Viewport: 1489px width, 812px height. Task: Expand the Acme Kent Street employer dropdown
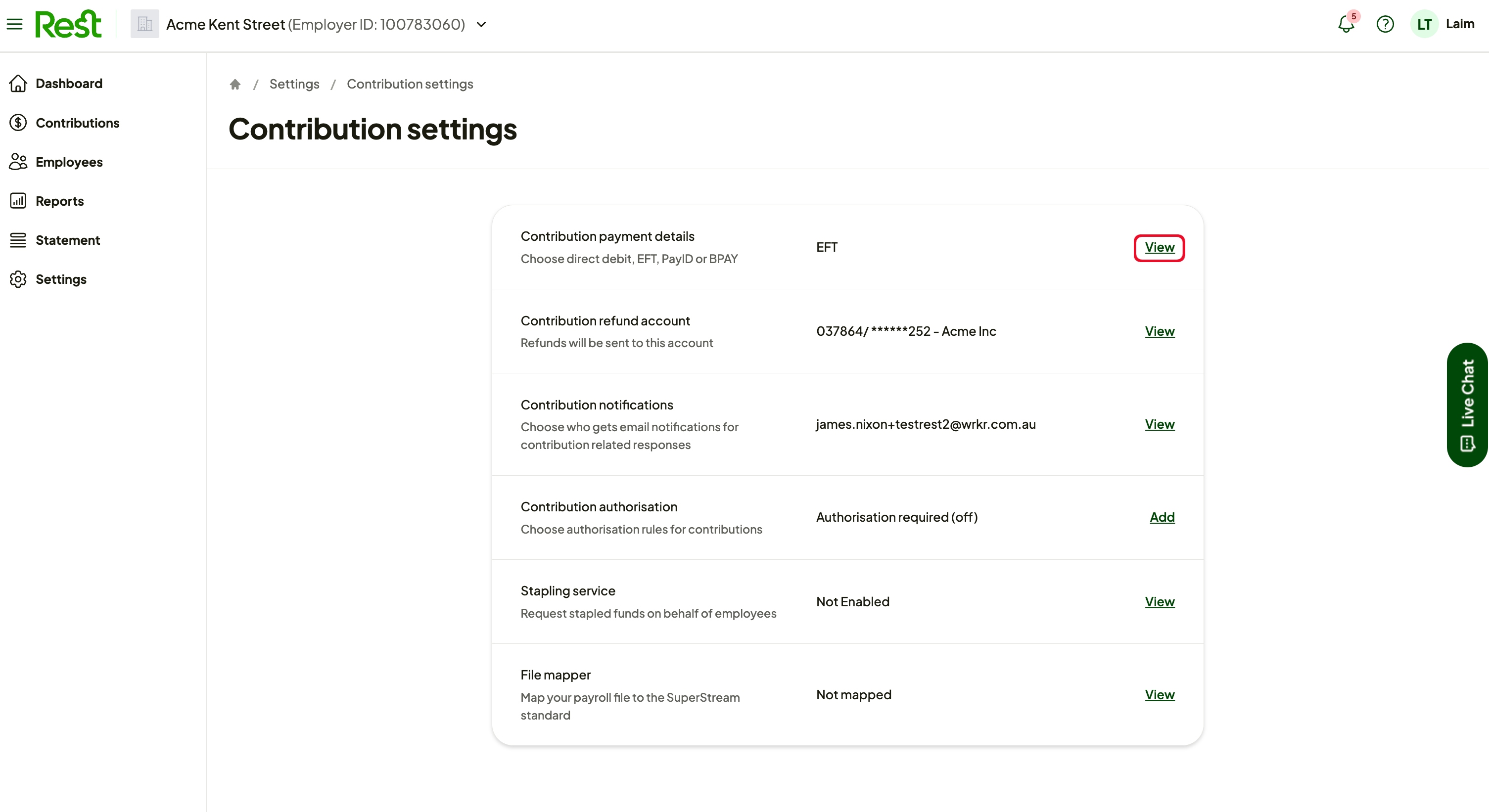(481, 24)
